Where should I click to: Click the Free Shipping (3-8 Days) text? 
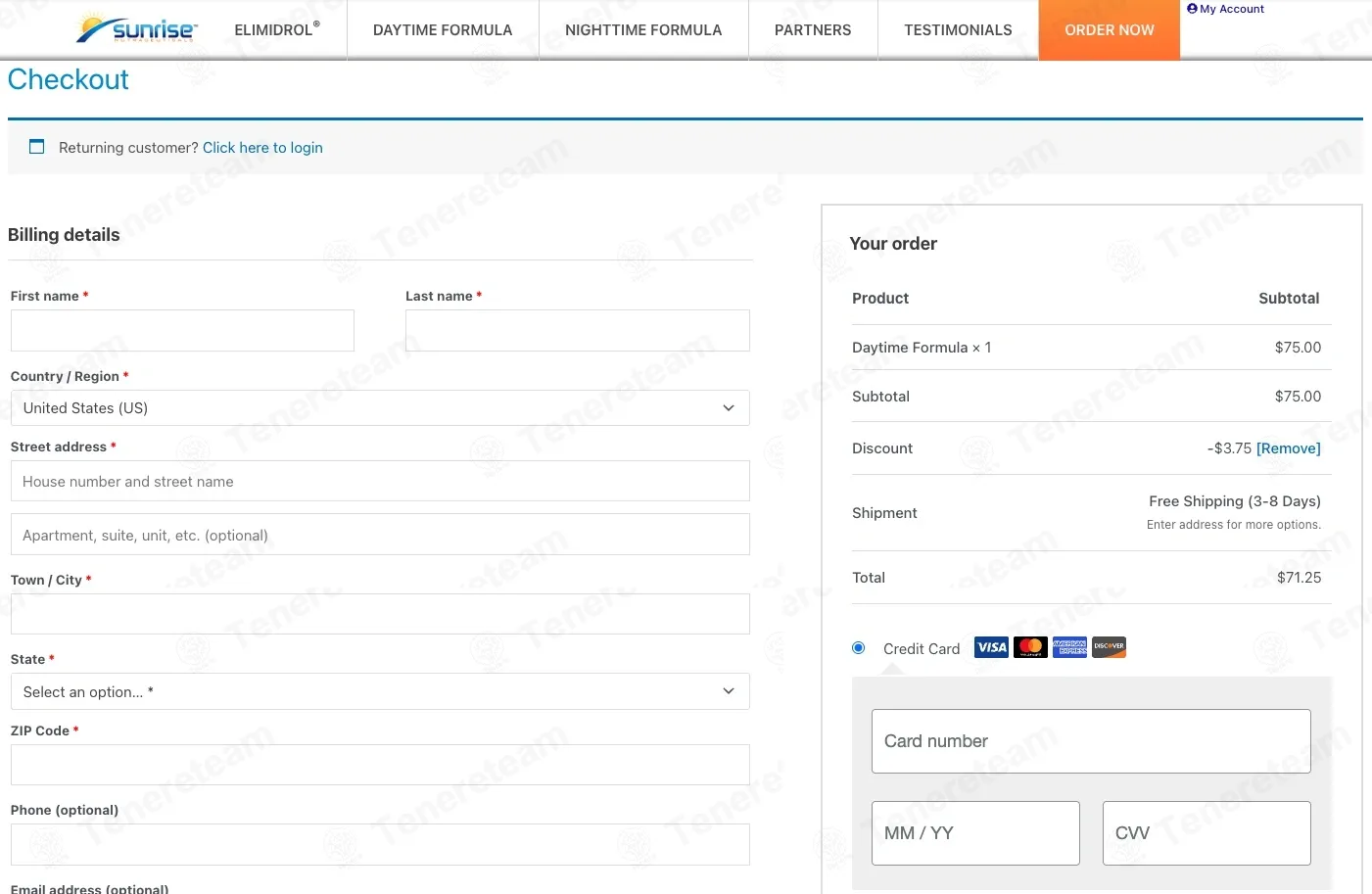pos(1235,501)
